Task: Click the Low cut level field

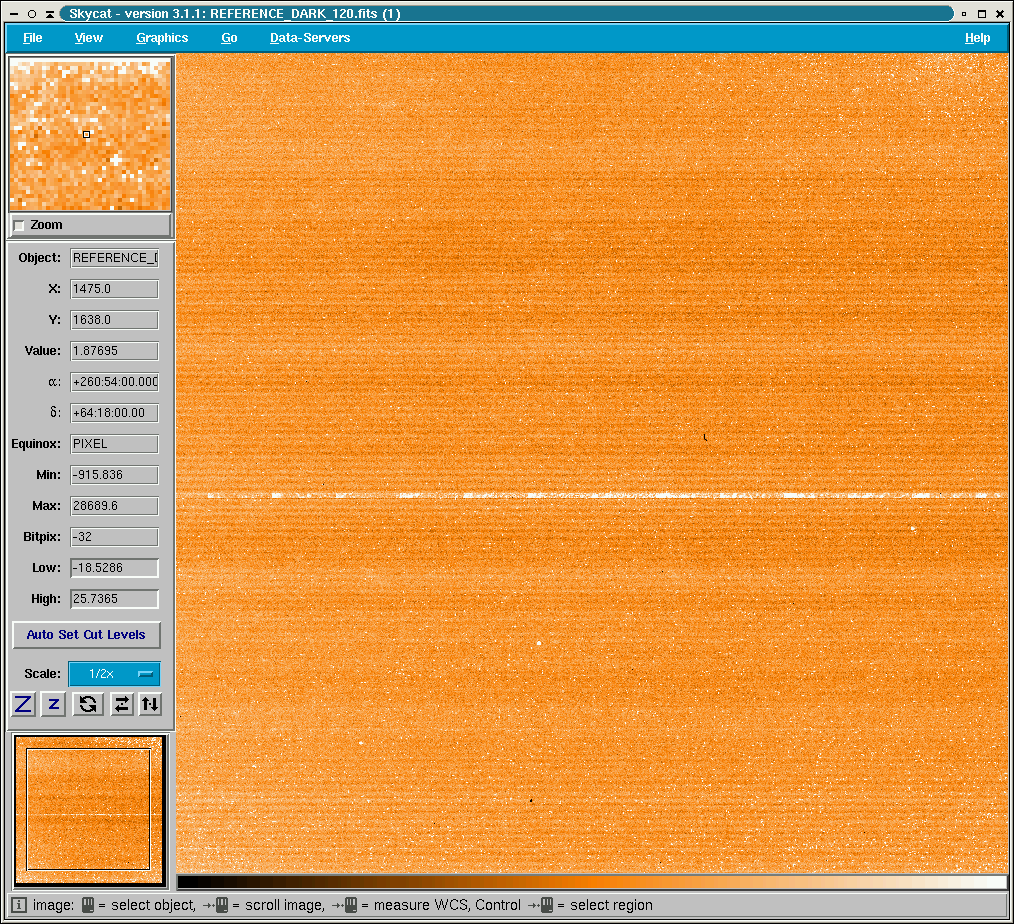Action: click(x=114, y=568)
